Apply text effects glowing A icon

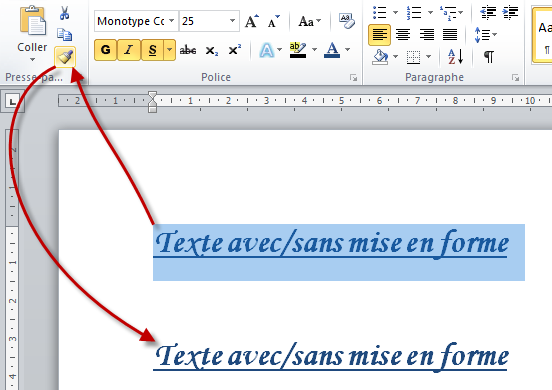(x=266, y=50)
